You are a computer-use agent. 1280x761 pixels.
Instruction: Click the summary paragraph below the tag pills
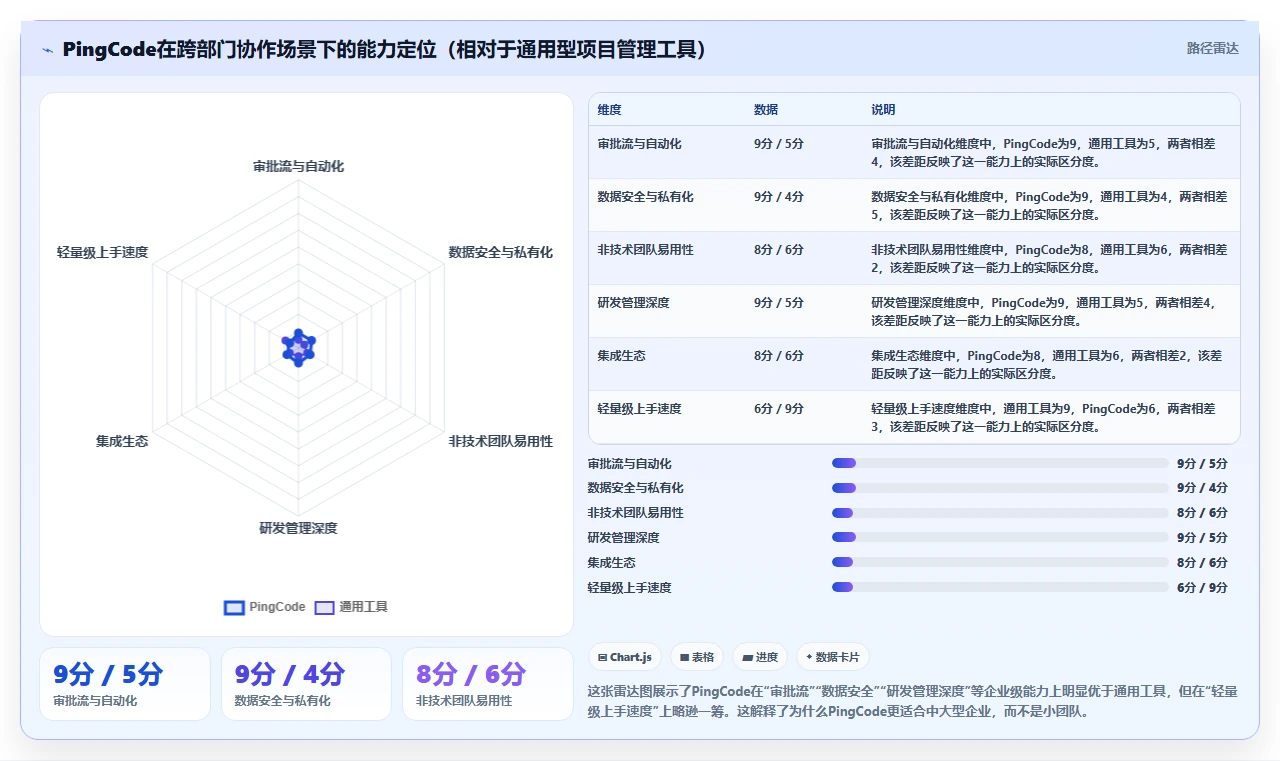point(912,701)
